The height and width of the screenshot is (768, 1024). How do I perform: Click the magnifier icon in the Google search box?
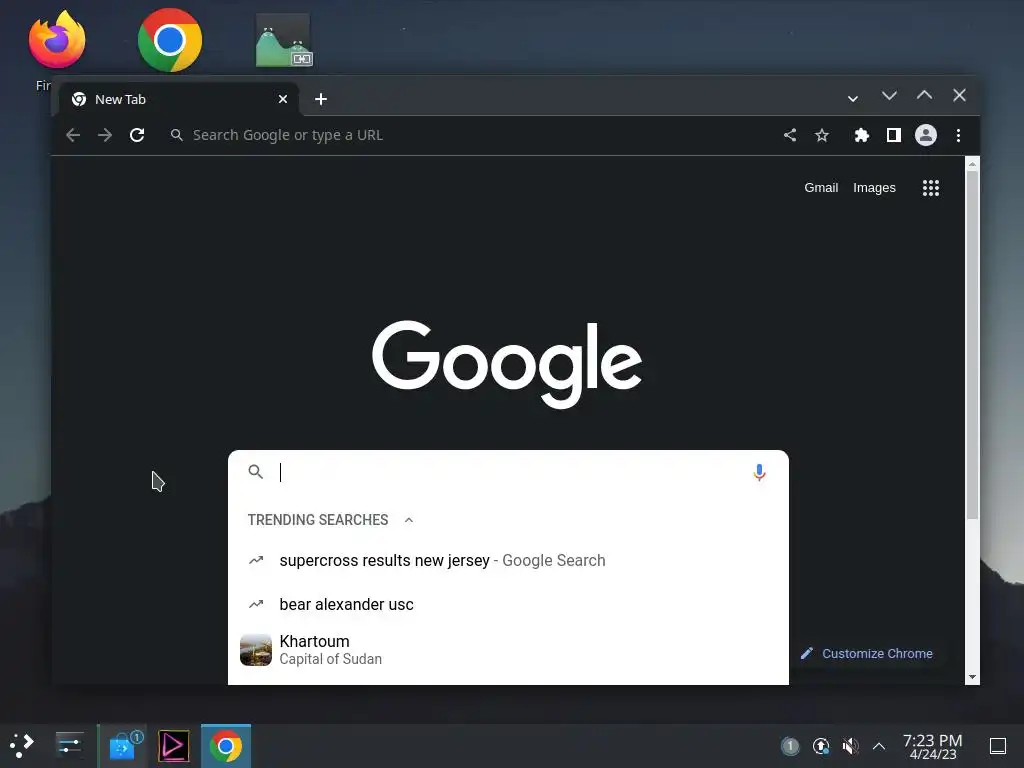(x=255, y=472)
